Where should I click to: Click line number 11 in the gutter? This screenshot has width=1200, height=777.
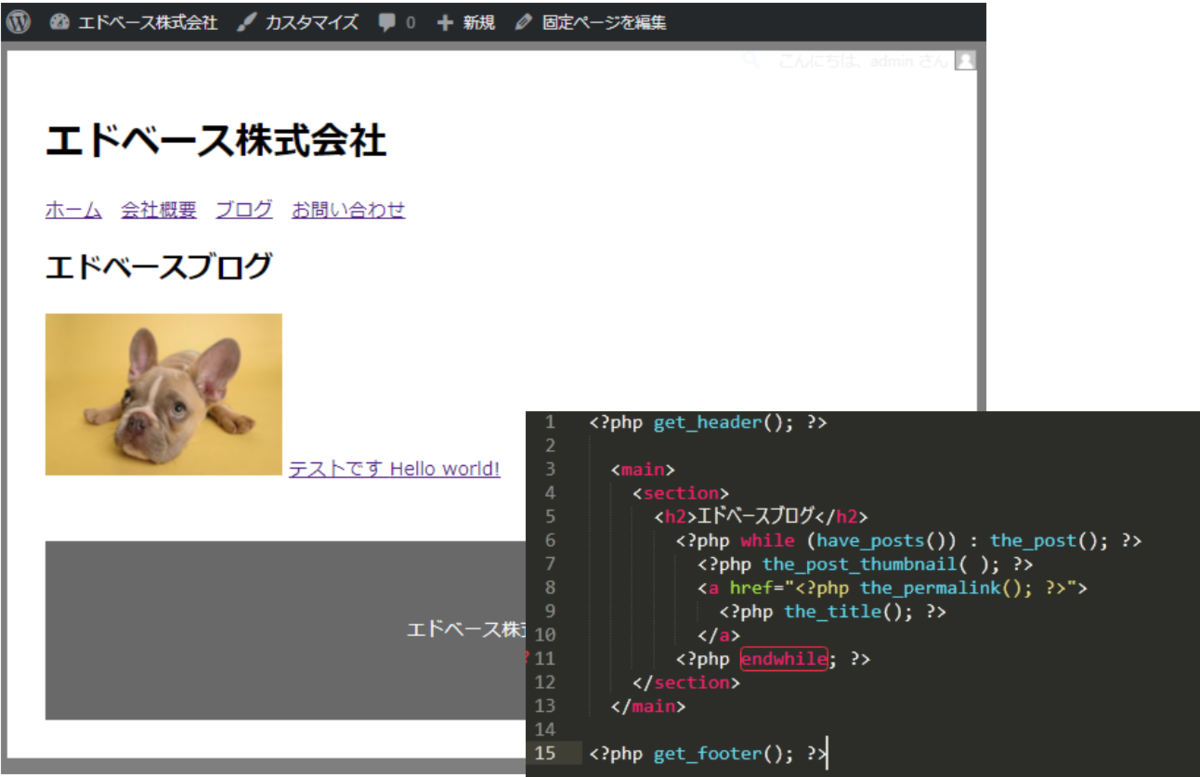coord(545,659)
